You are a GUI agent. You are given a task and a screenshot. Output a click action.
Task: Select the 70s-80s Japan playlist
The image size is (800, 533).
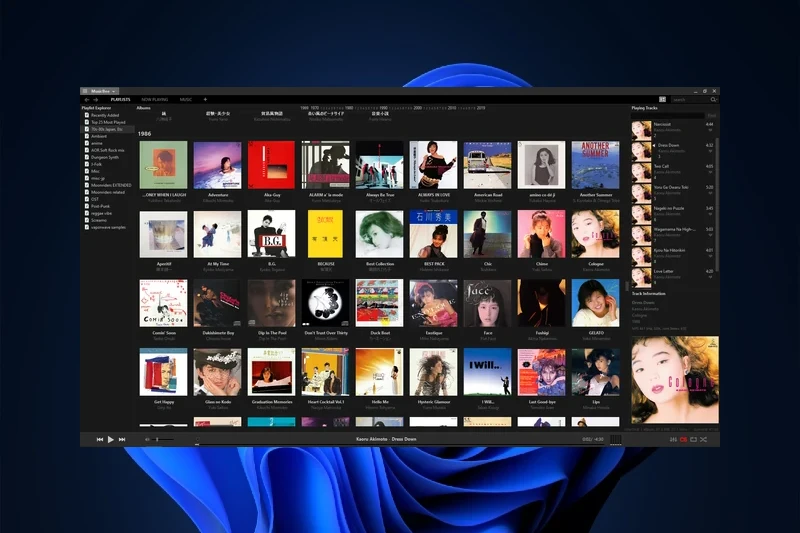[x=107, y=130]
